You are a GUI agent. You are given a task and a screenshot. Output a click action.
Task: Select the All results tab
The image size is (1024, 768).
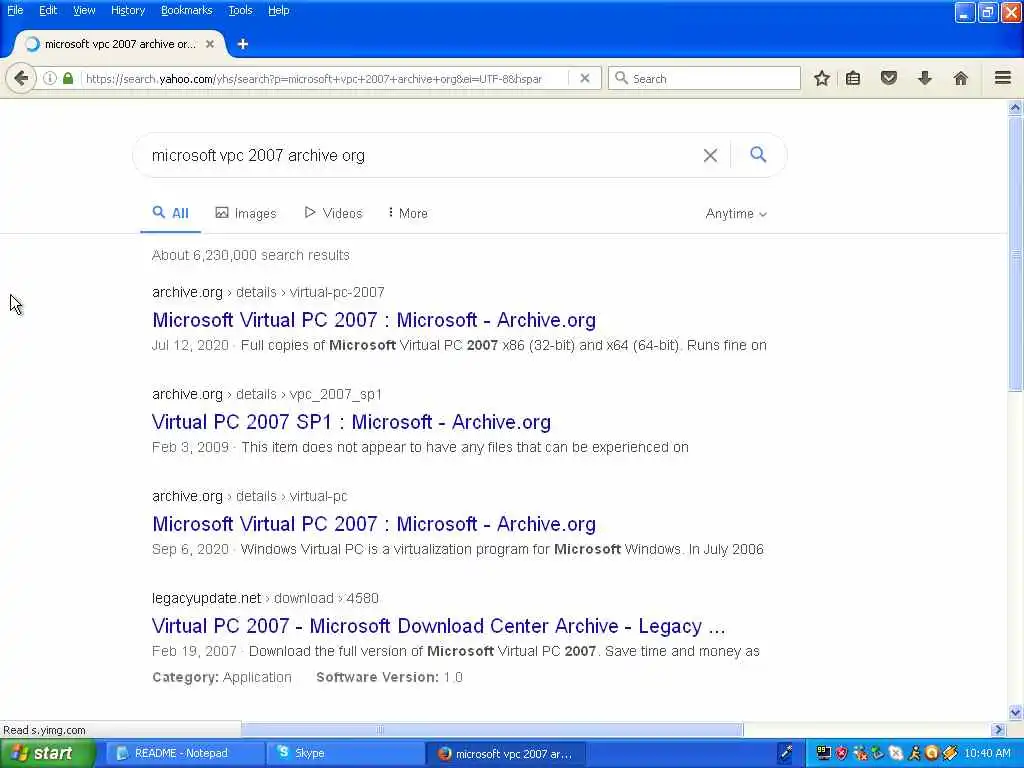[170, 213]
